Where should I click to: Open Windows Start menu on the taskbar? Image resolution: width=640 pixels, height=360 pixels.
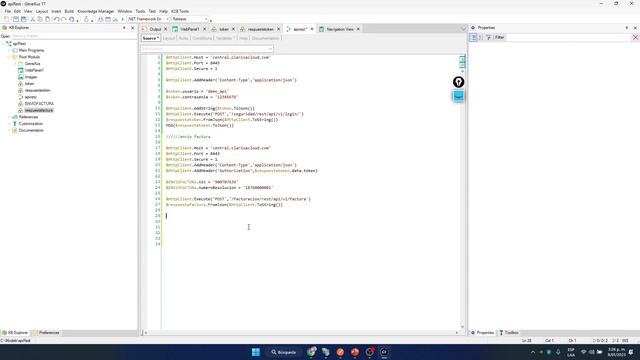[256, 352]
